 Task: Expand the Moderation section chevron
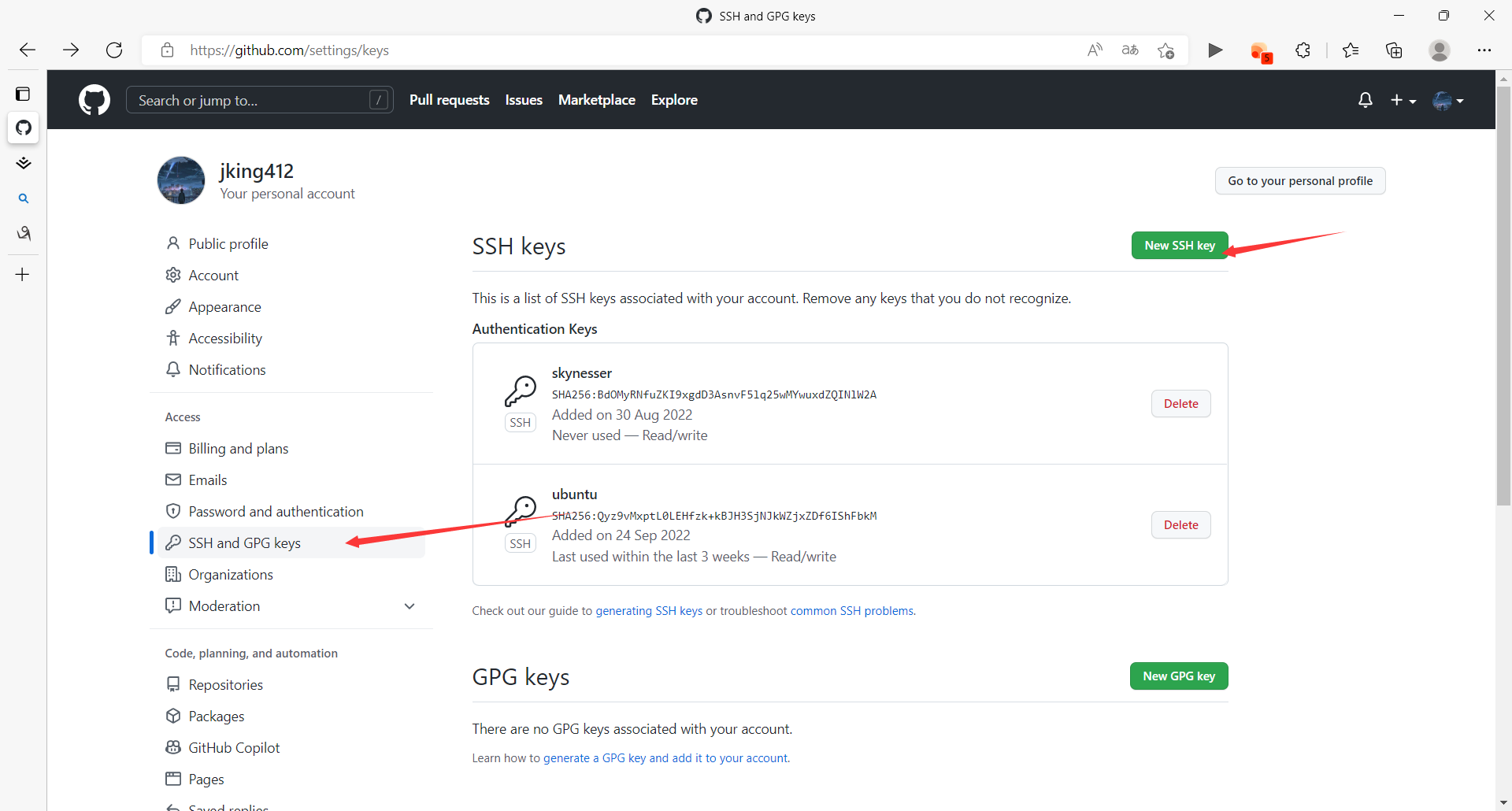tap(409, 606)
